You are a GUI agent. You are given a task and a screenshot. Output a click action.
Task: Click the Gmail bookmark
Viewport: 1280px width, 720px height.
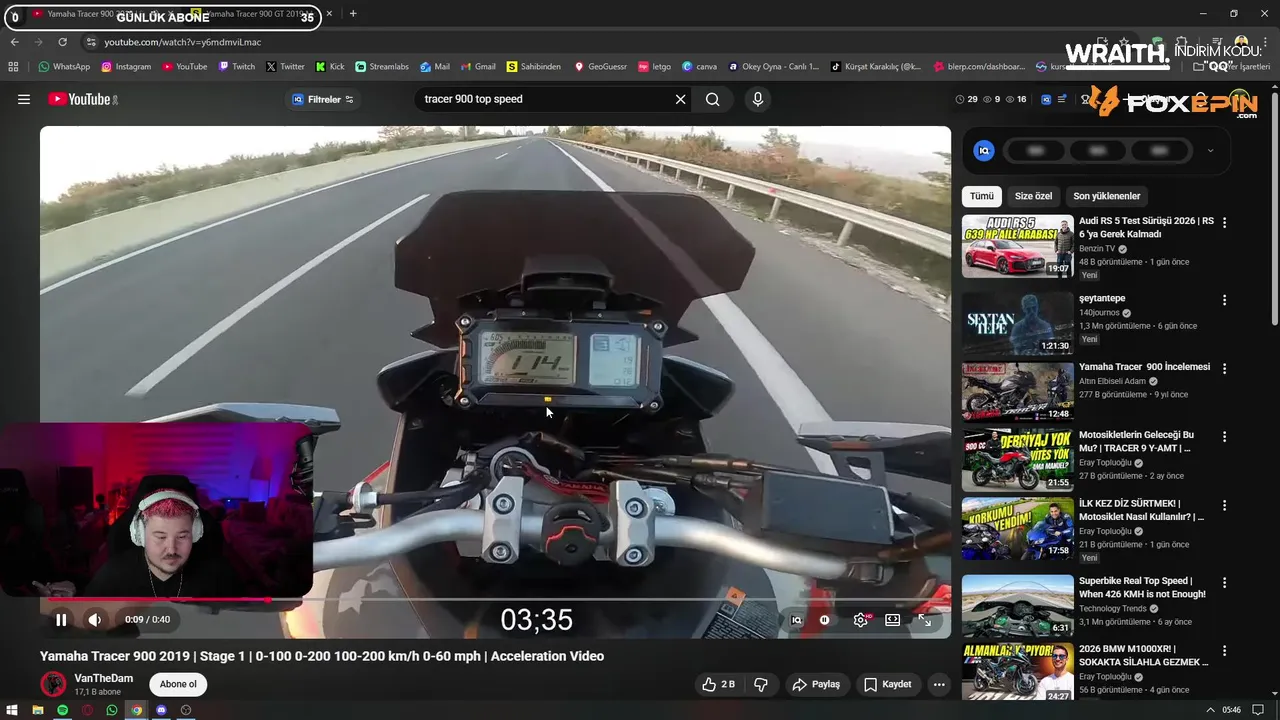tap(477, 67)
